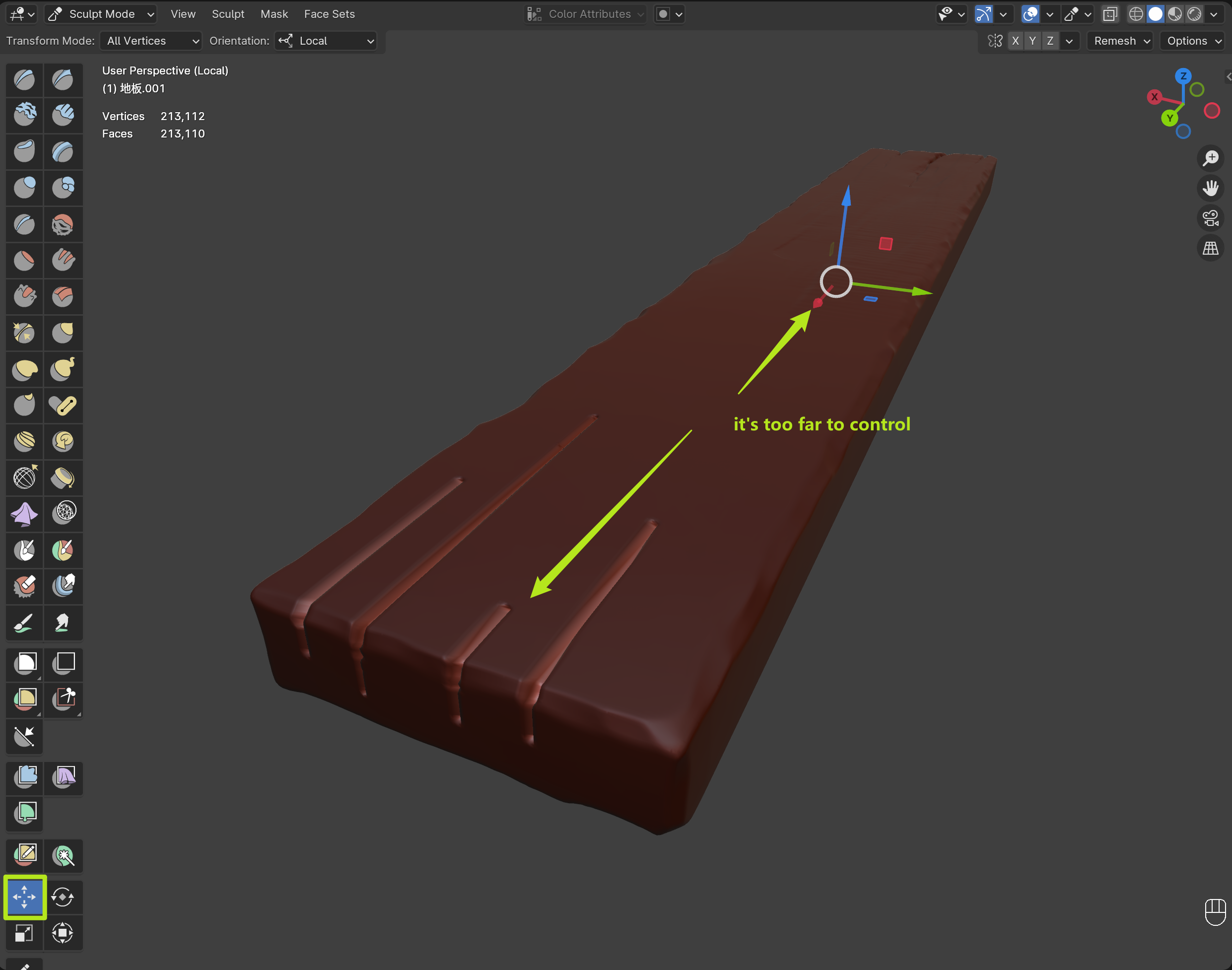This screenshot has width=1232, height=970.
Task: Select the Box Mask tool
Action: [x=24, y=663]
